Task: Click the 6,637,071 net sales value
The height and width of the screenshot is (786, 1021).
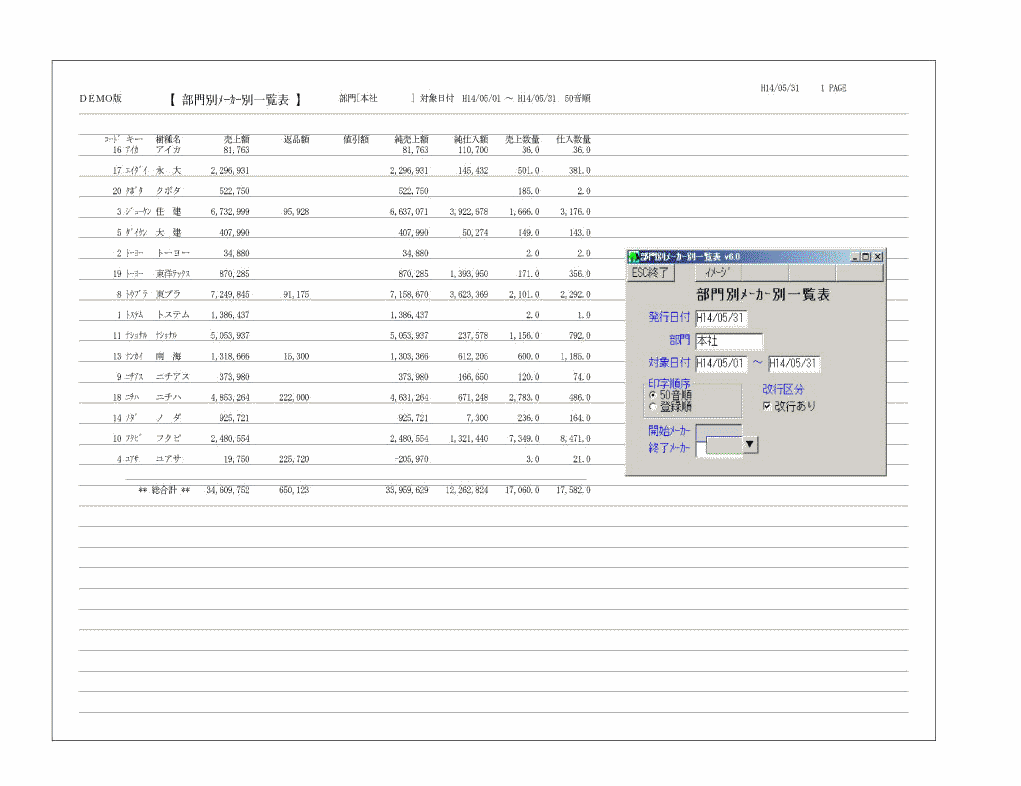Action: 409,212
